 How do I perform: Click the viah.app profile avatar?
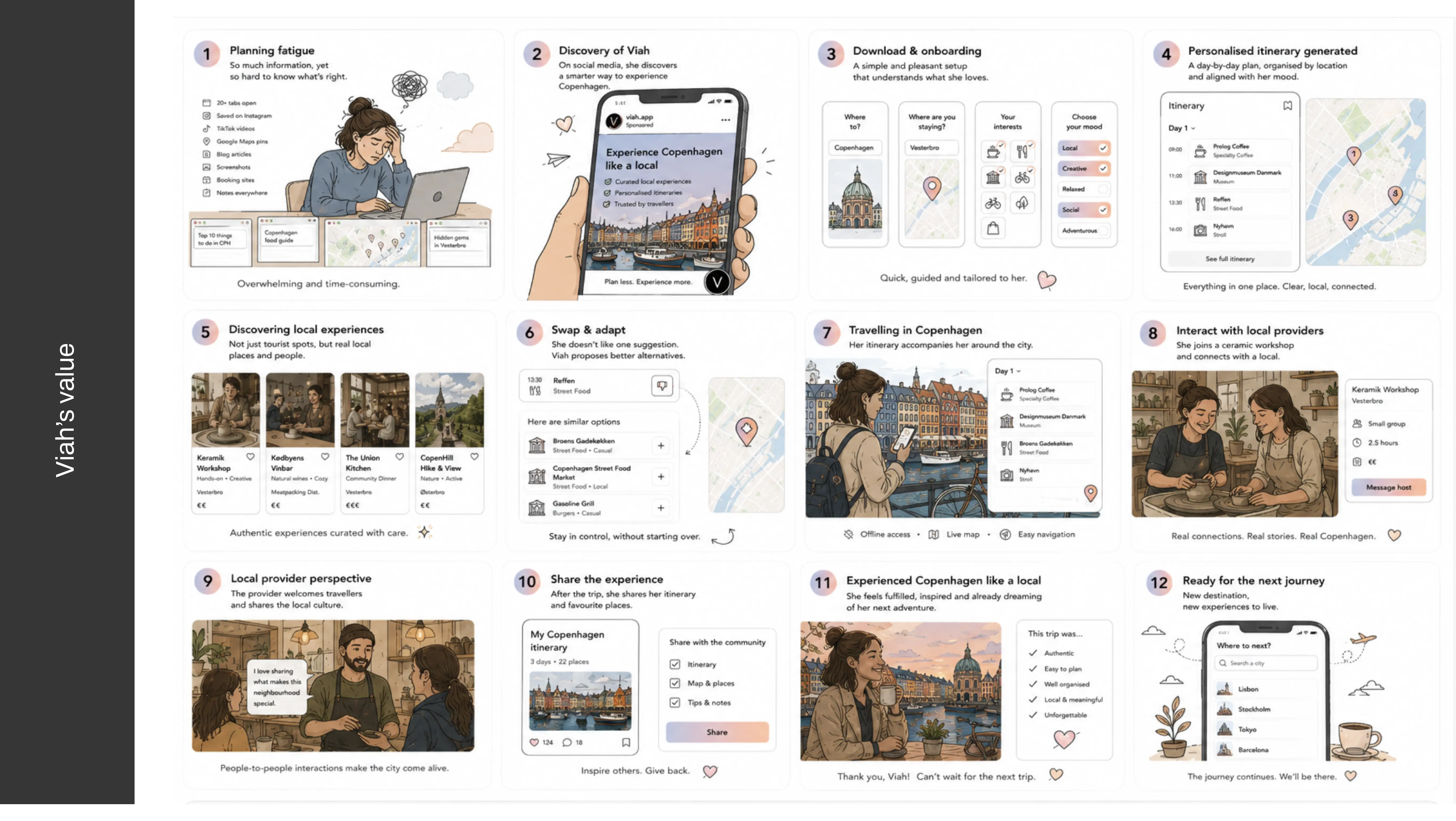614,121
